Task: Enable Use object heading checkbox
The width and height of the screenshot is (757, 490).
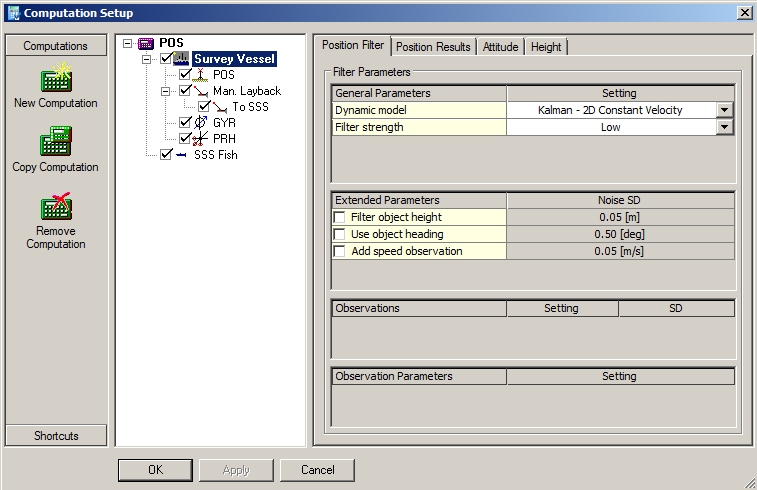Action: coord(340,234)
